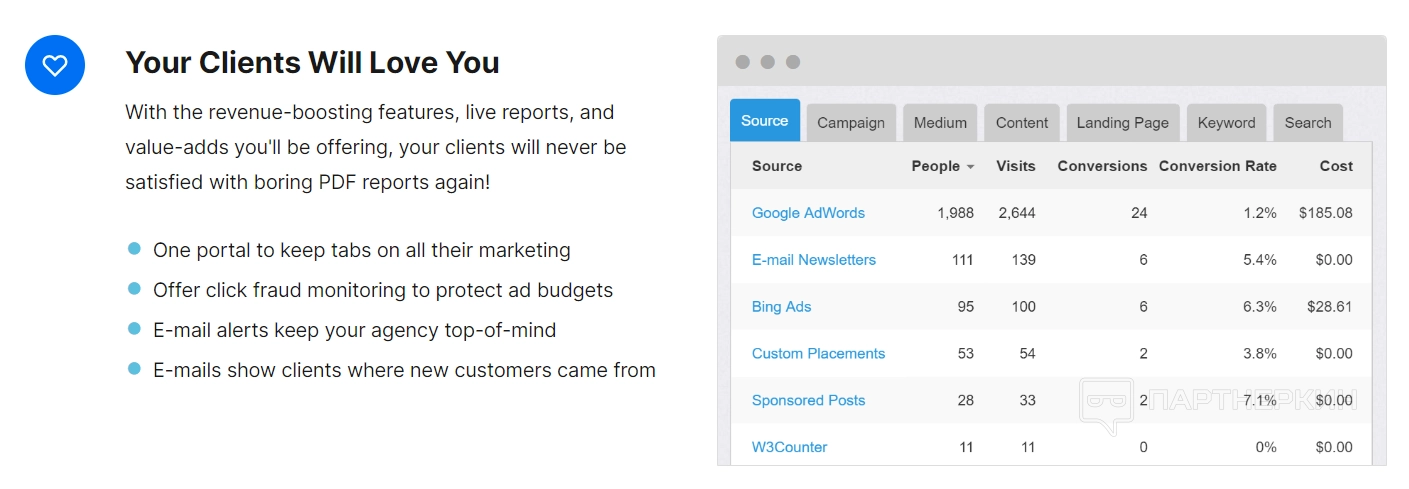Viewport: 1409px width, 489px height.
Task: Select the Keyword tab
Action: pyautogui.click(x=1226, y=123)
